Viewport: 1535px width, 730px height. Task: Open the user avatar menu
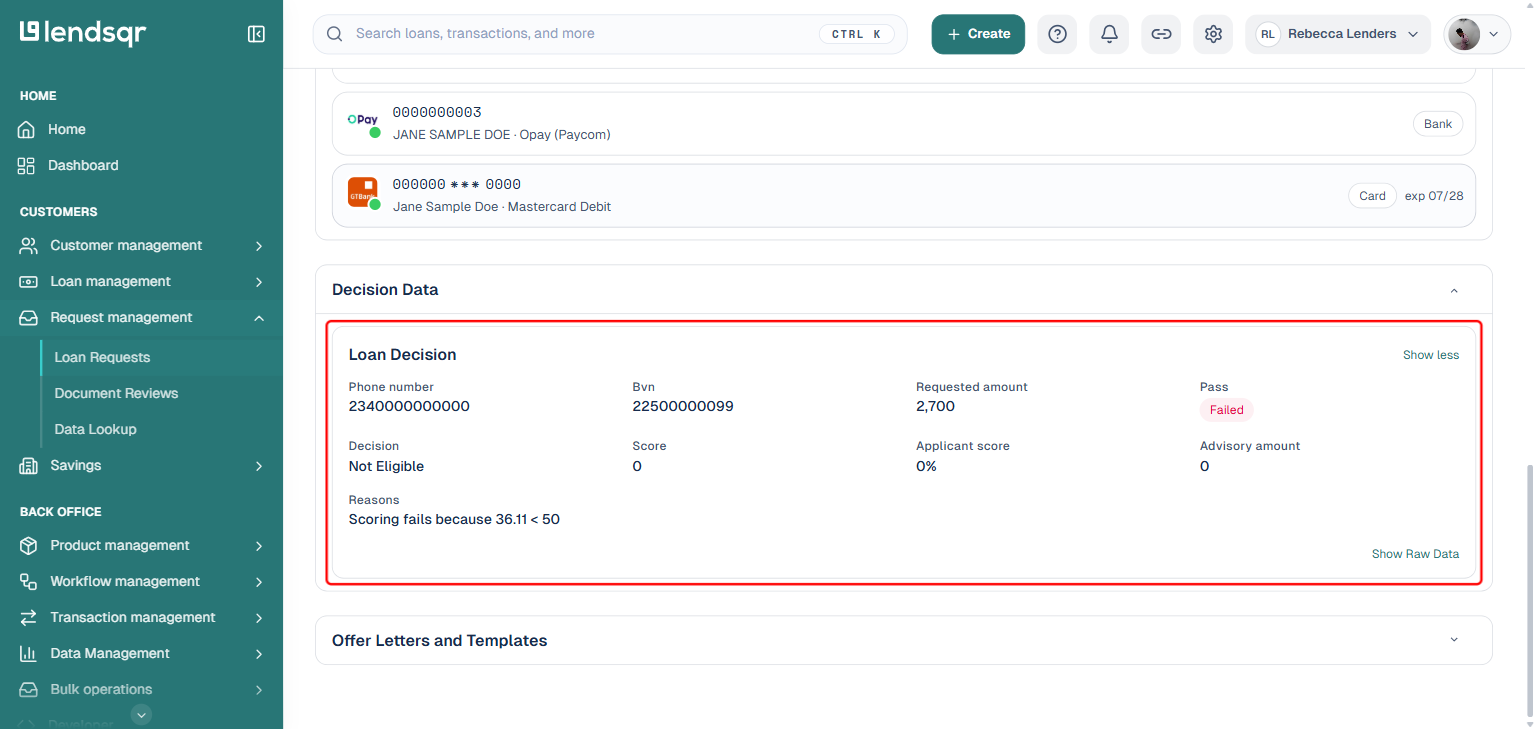pos(1477,34)
